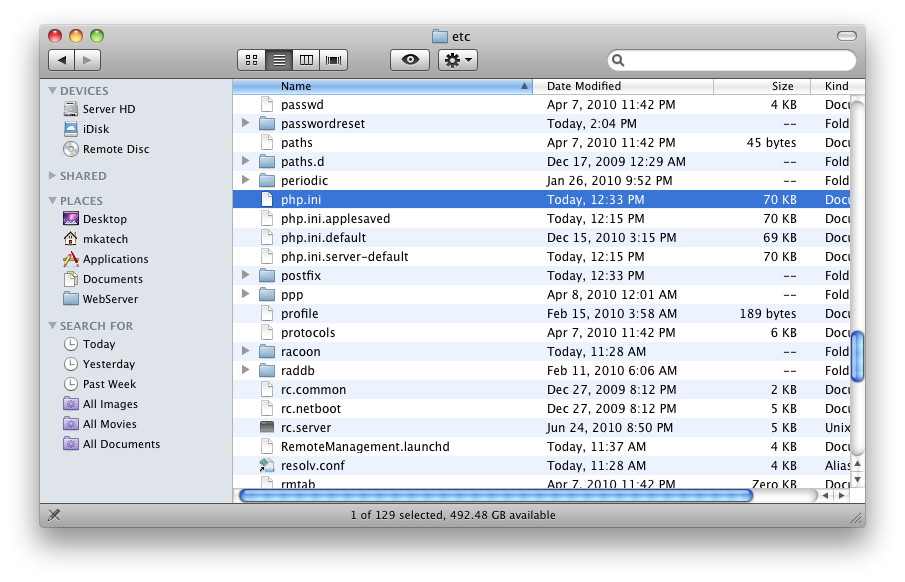Show files from Past Week search
Image resolution: width=905 pixels, height=582 pixels.
point(100,384)
